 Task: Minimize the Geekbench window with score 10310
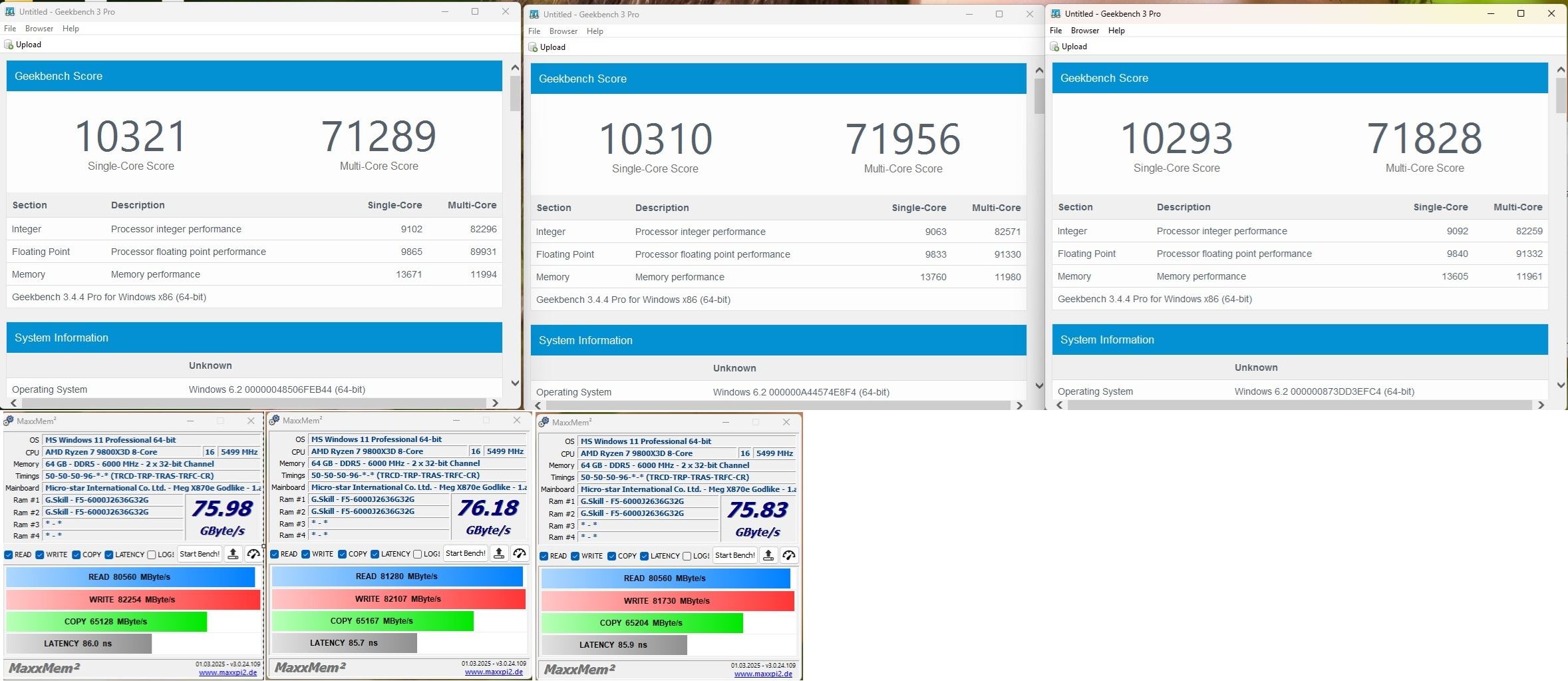point(969,14)
